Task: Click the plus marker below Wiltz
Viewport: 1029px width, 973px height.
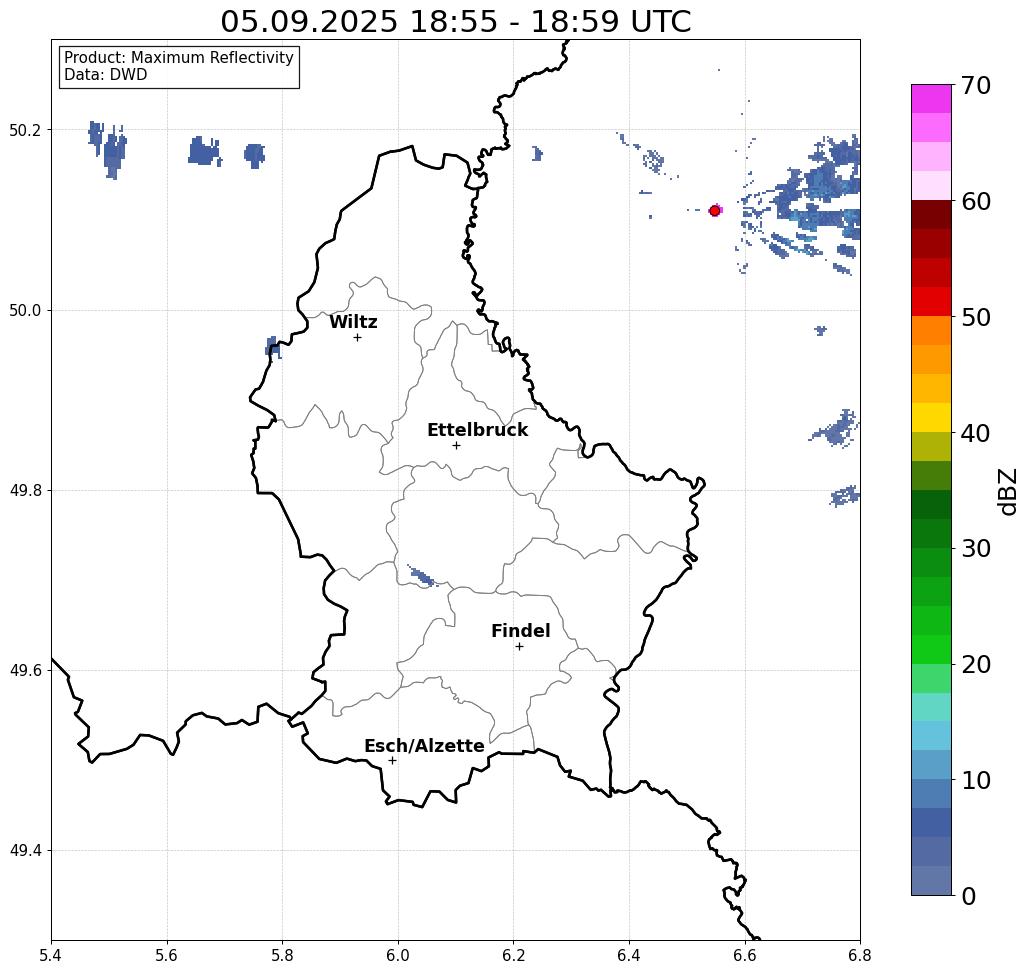Action: pyautogui.click(x=357, y=337)
